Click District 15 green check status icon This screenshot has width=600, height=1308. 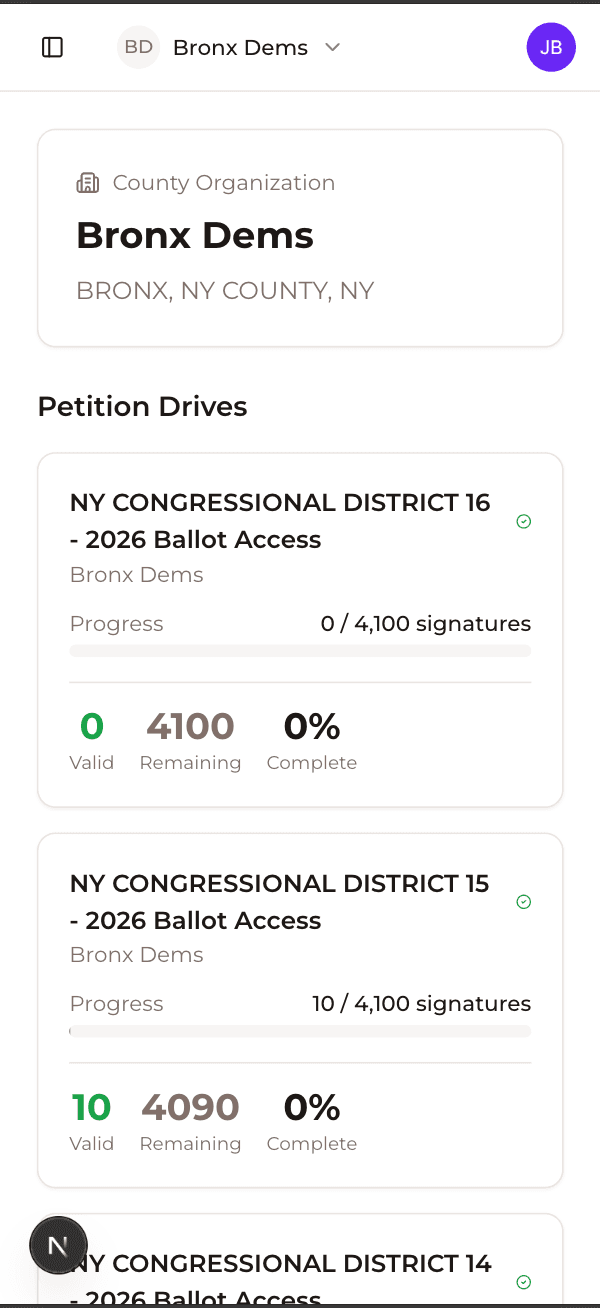(523, 902)
